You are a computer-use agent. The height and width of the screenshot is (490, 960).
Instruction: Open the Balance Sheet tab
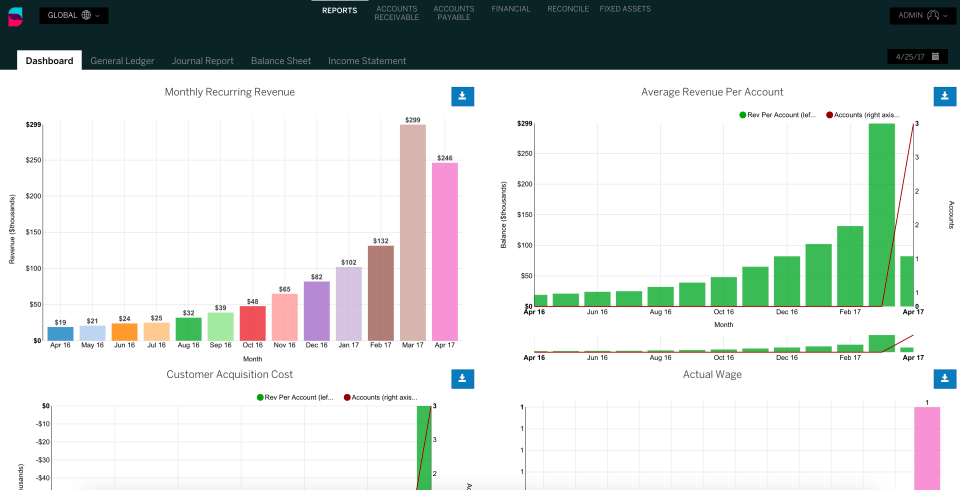(x=281, y=61)
